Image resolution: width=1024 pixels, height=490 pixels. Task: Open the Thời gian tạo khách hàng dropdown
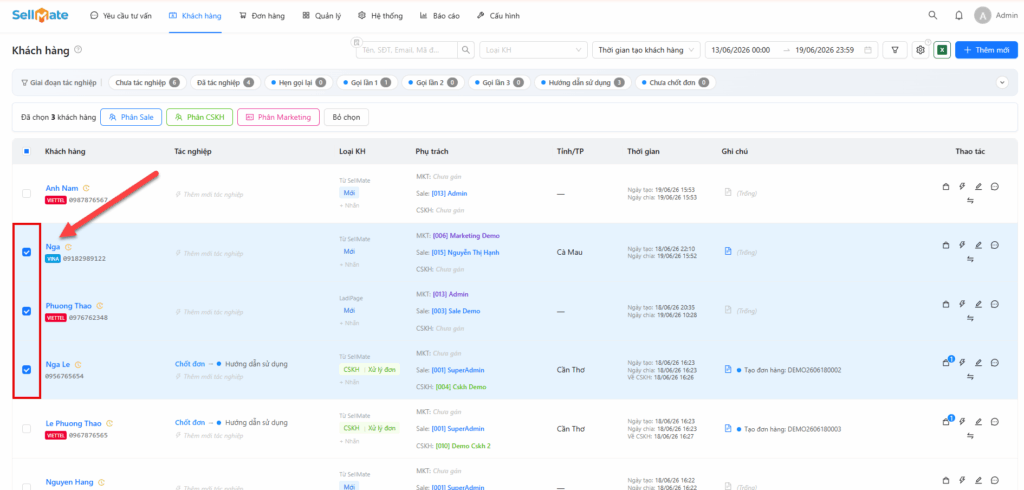click(646, 50)
